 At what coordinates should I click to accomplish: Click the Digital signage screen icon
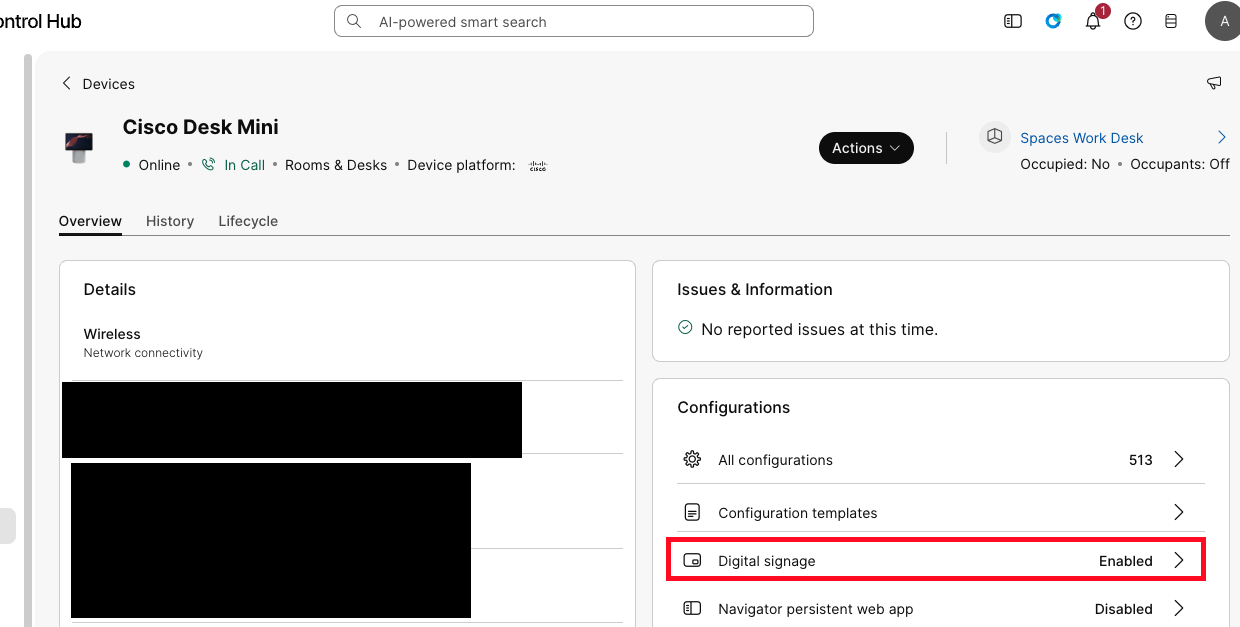[x=692, y=561]
